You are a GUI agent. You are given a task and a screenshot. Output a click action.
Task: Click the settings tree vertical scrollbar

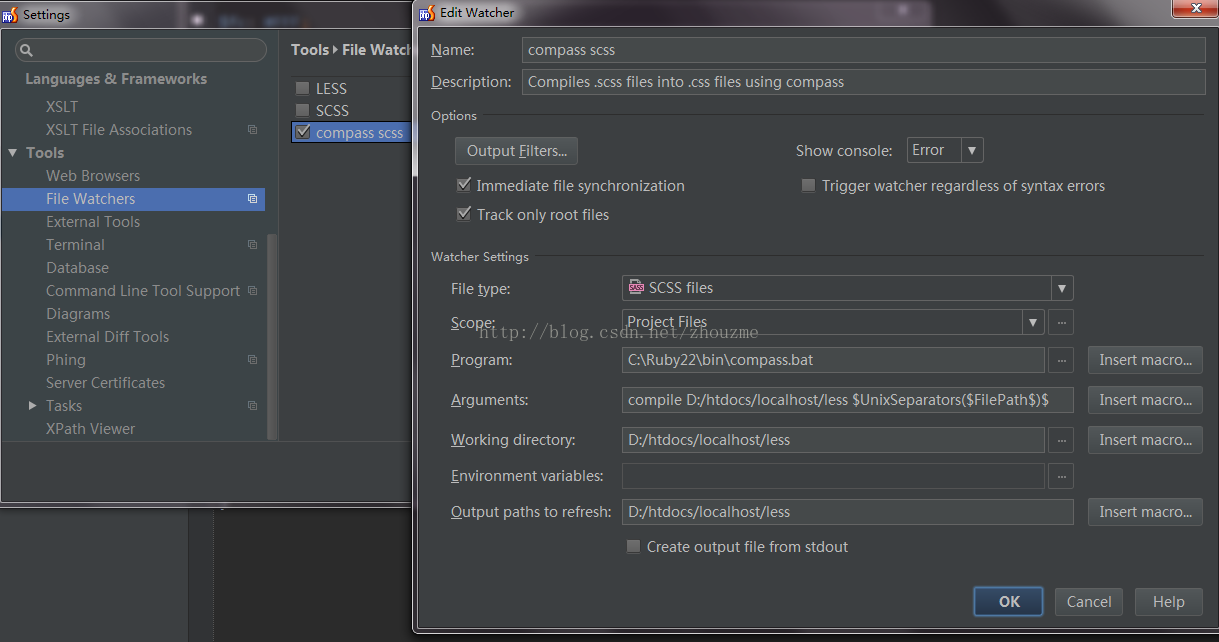[x=272, y=335]
